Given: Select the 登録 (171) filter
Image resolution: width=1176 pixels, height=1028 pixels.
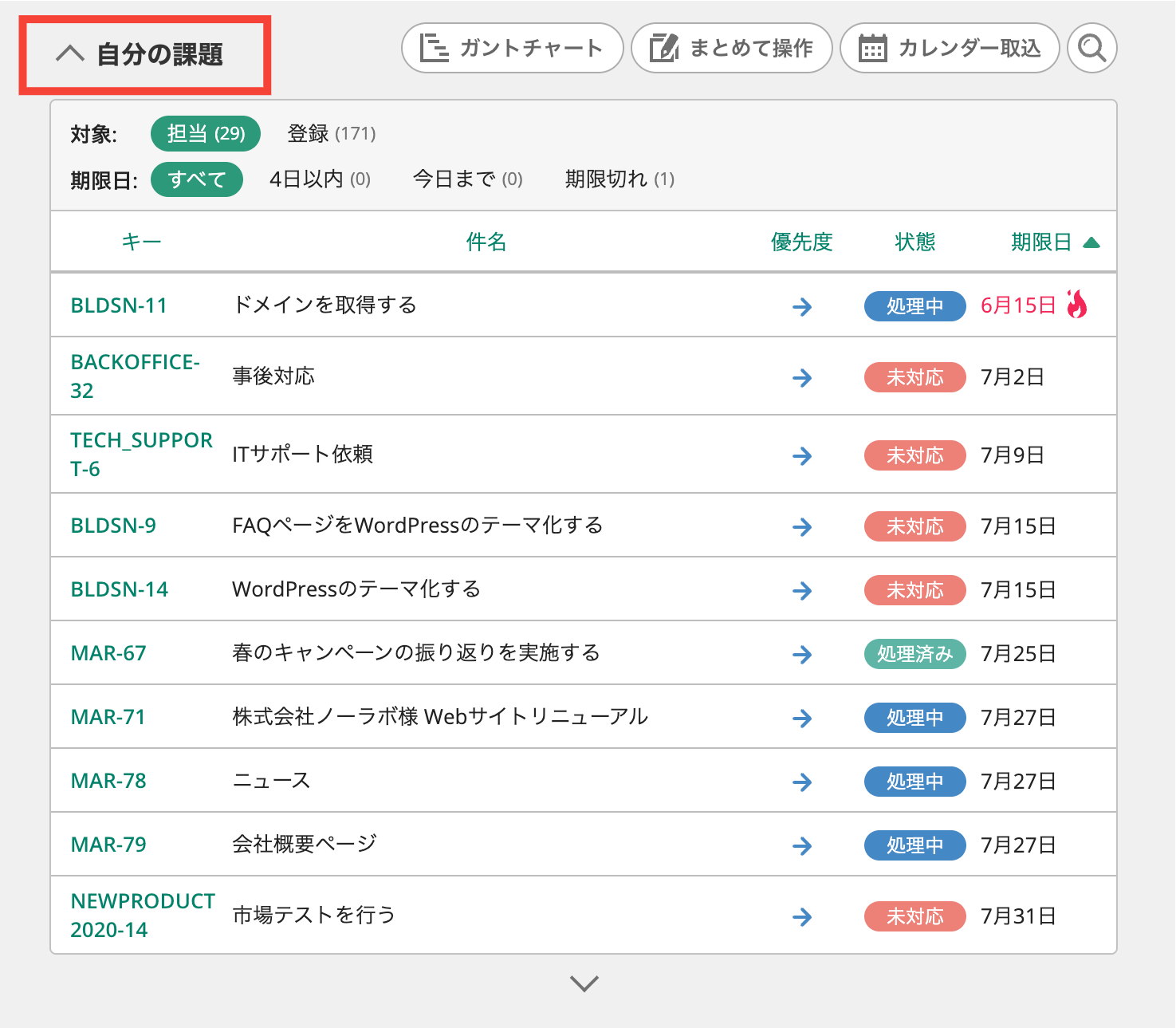Looking at the screenshot, I should tap(332, 133).
